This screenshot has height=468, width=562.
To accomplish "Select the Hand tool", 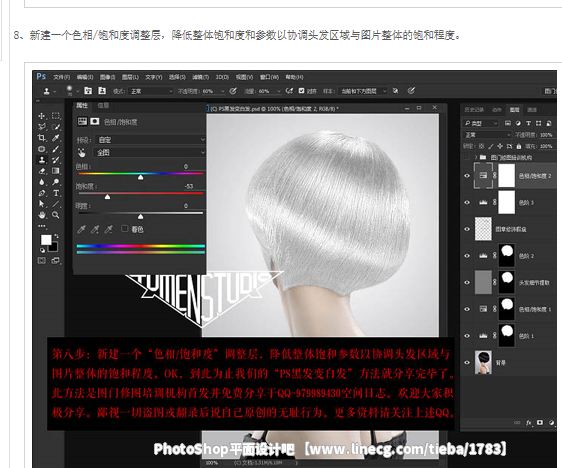I will point(42,215).
